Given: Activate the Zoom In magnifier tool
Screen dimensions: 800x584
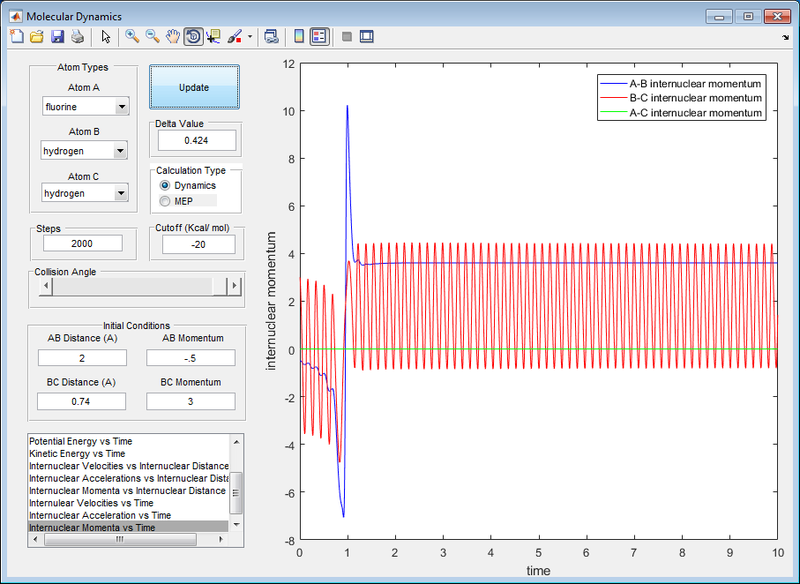Looking at the screenshot, I should pos(132,36).
